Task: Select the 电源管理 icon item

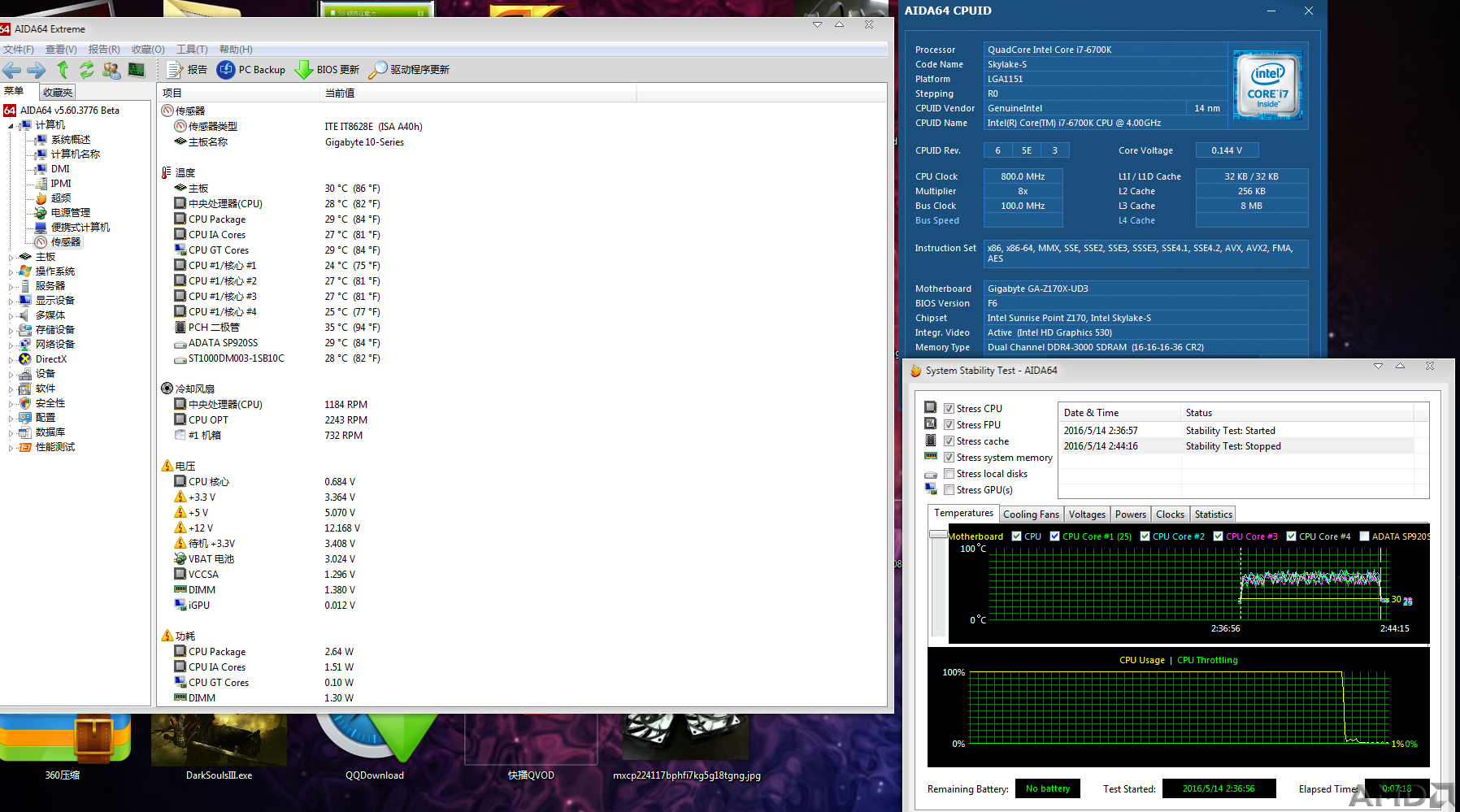Action: click(x=41, y=213)
